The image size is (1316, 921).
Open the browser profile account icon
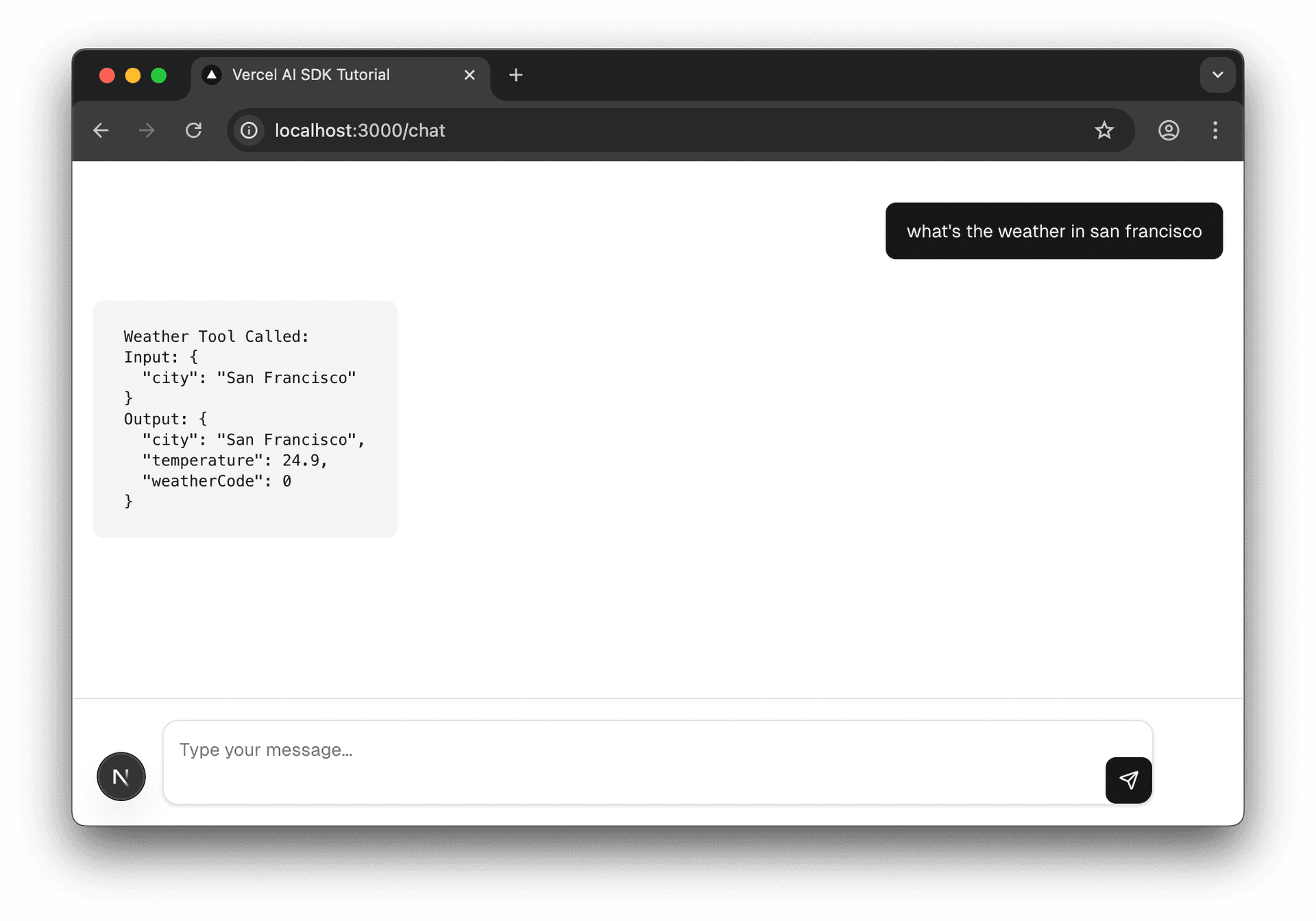coord(1168,130)
